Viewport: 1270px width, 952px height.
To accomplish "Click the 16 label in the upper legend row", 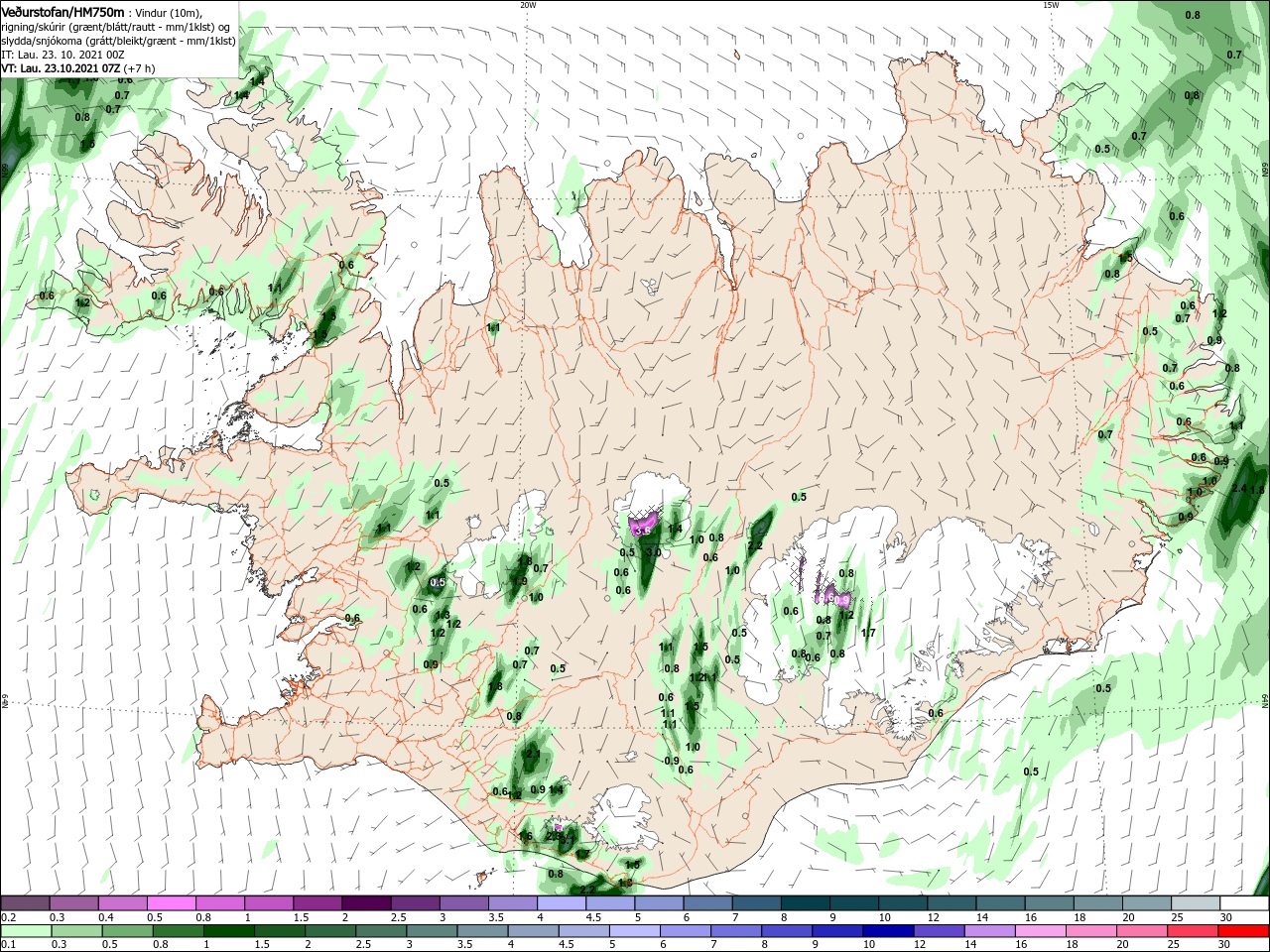I will tap(1032, 917).
